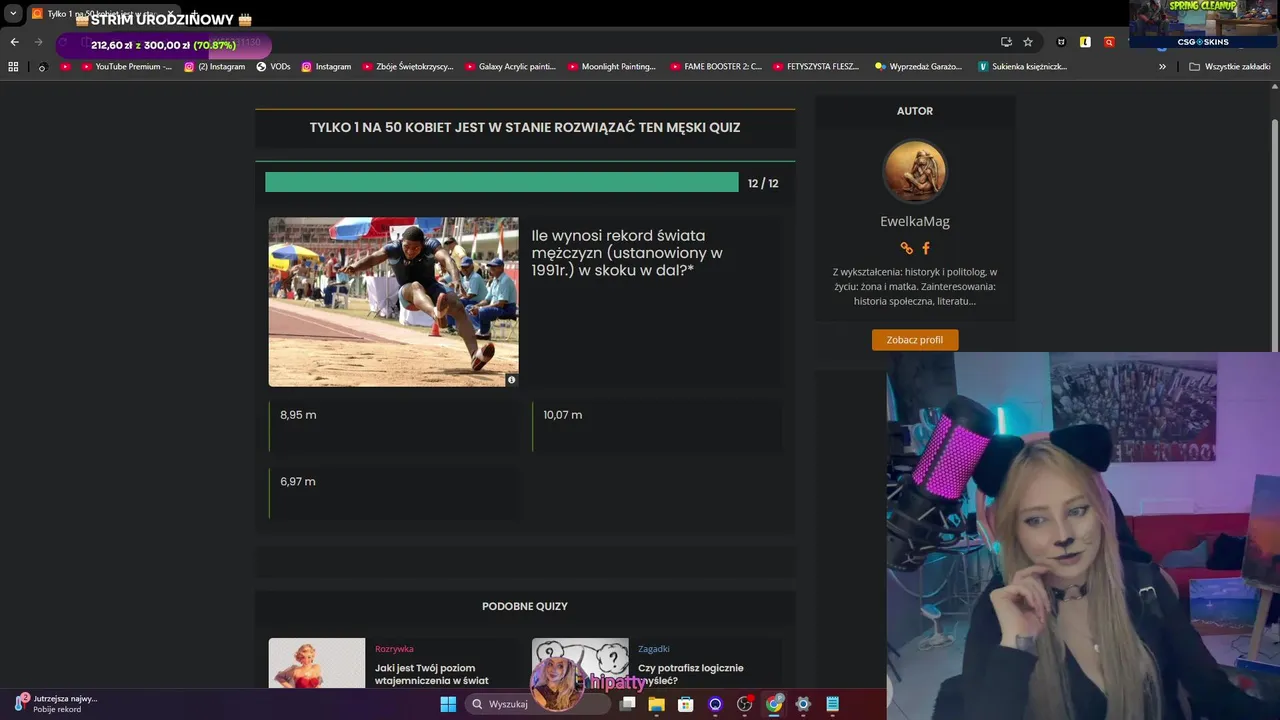Select the answer 6,97 m
Screen dimensions: 1280x720
(394, 493)
